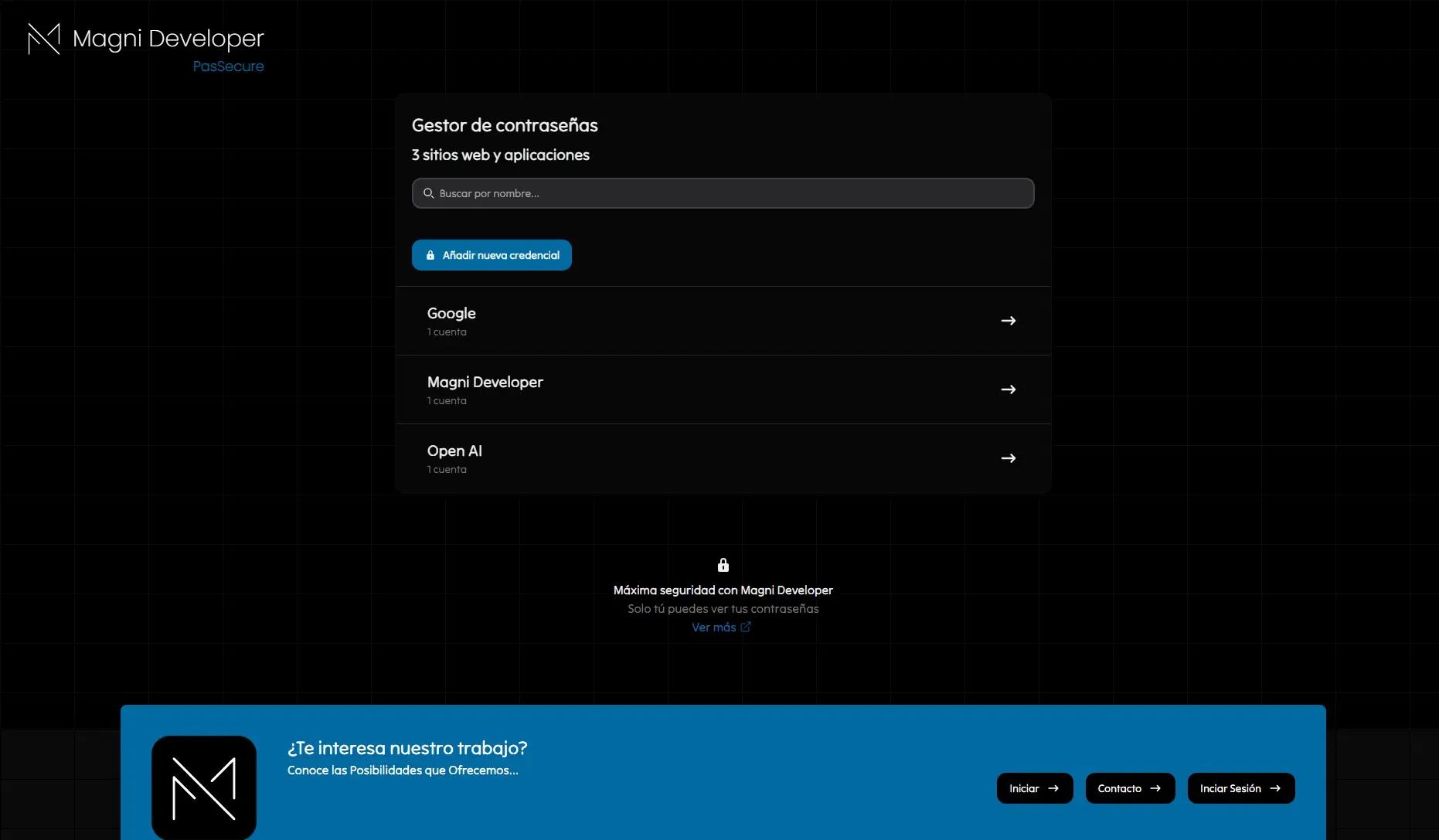Click Añadir nueva credencial button
The width and height of the screenshot is (1439, 840).
click(x=492, y=255)
